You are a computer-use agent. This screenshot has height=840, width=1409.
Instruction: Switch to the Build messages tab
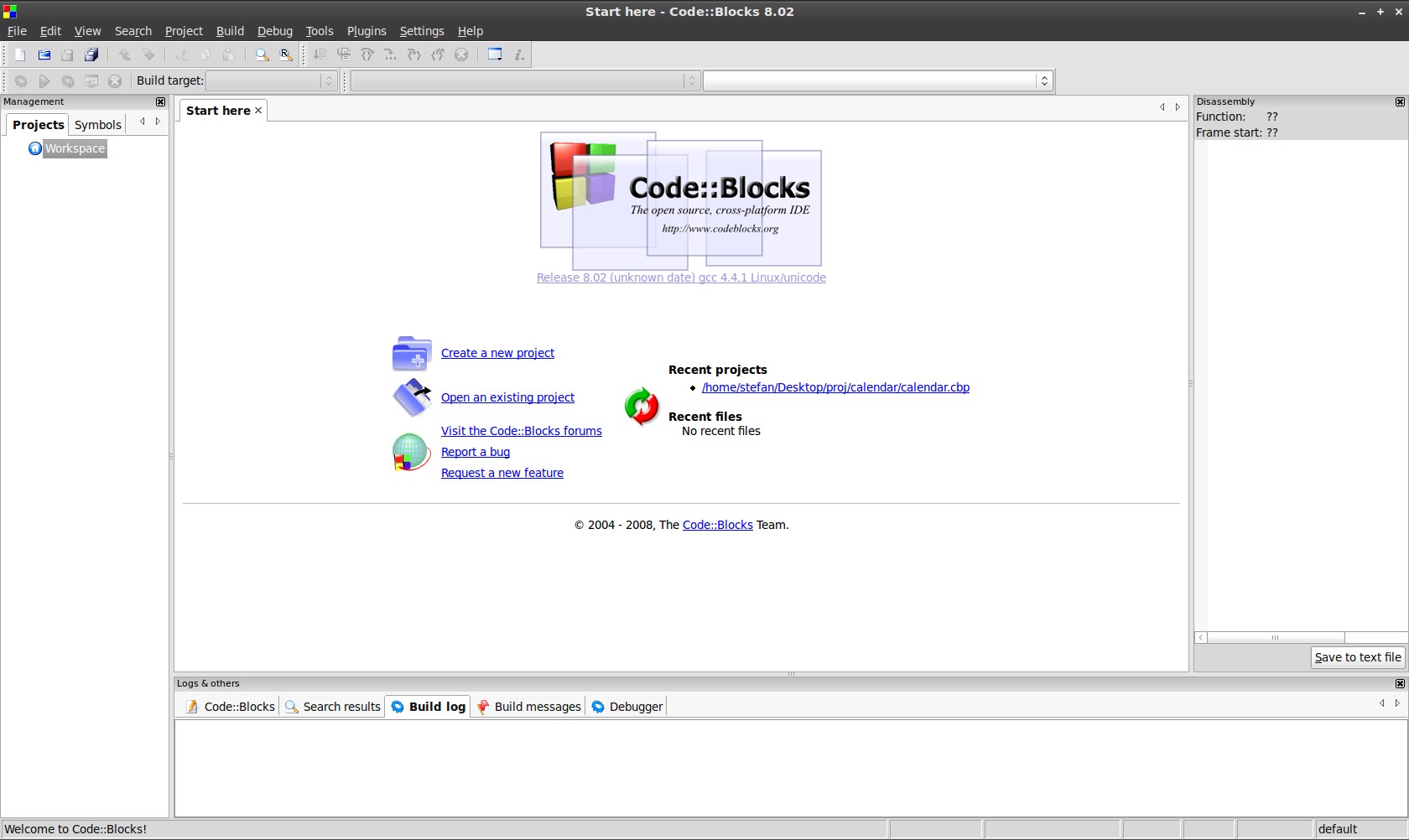[537, 707]
